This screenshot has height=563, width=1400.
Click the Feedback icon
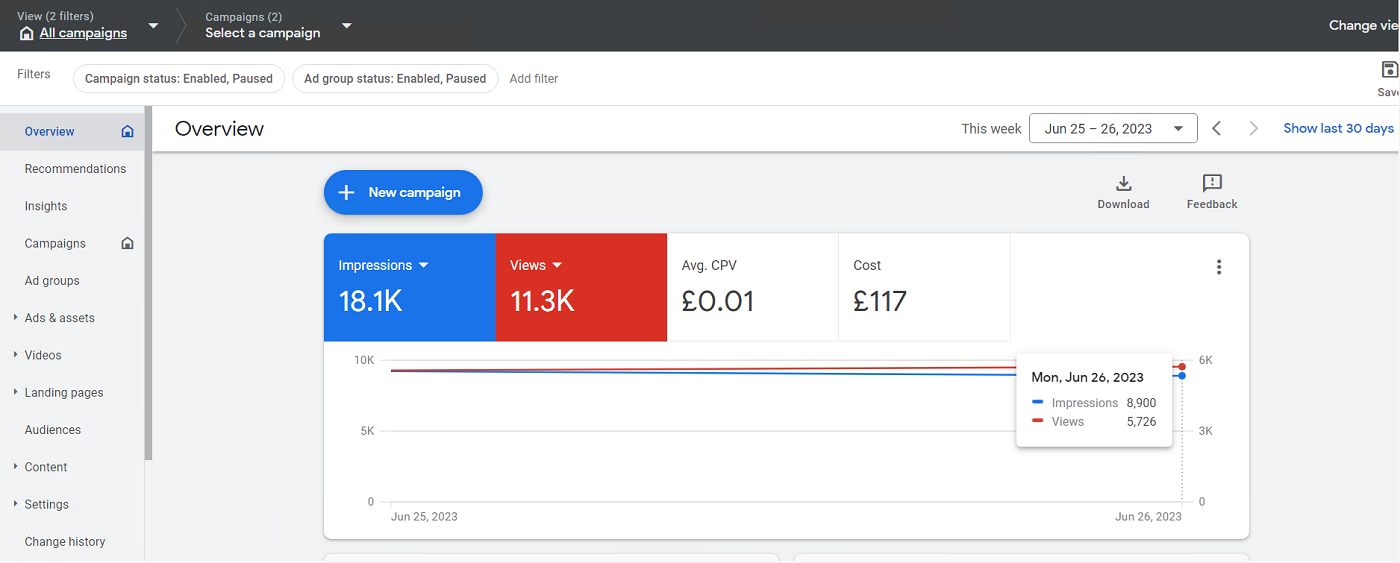click(1212, 183)
